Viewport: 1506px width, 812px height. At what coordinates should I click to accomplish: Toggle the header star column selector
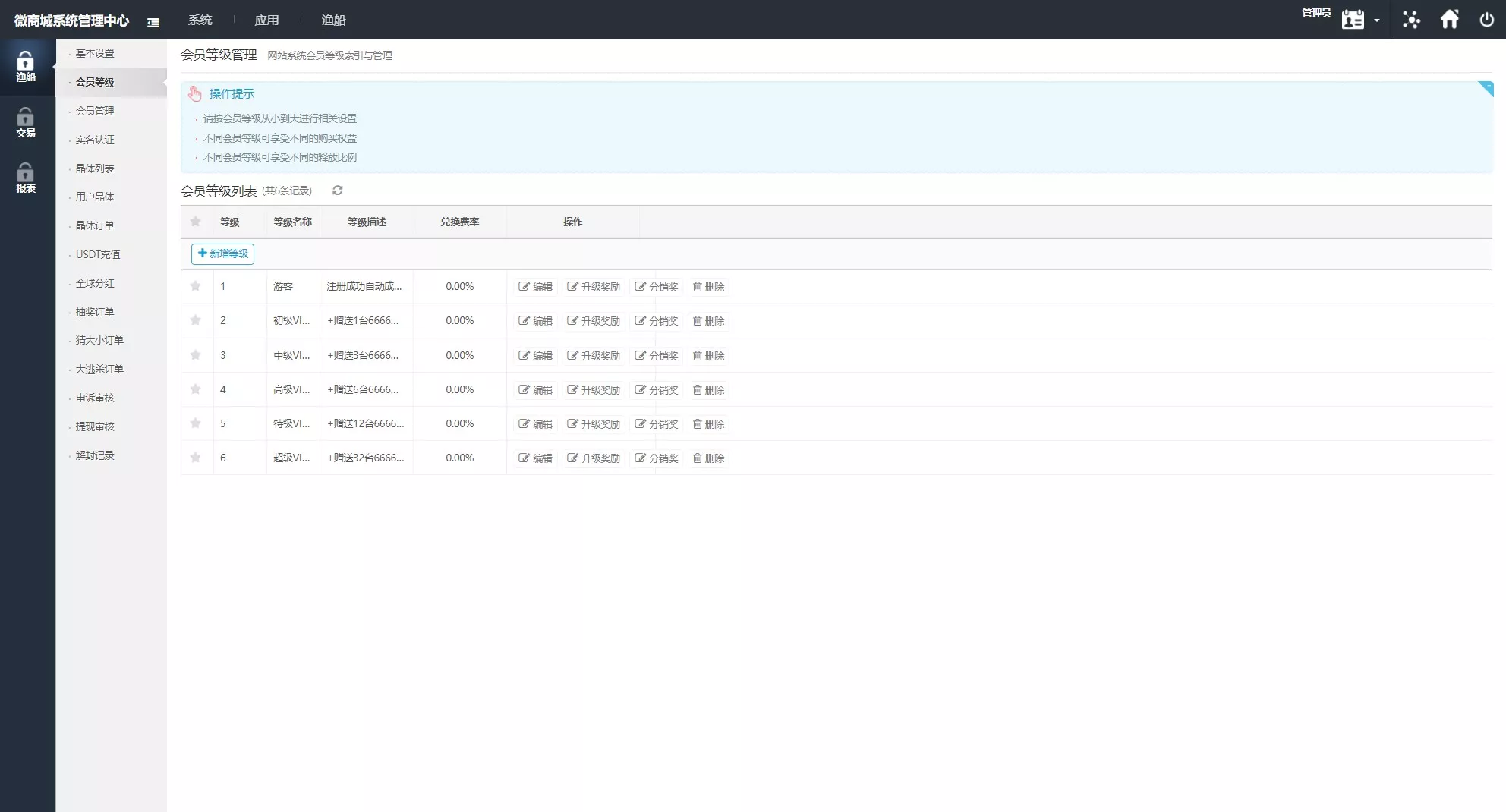196,222
